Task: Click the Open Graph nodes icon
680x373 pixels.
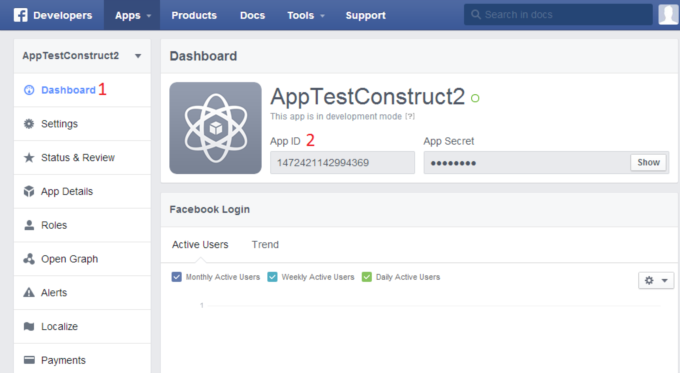Action: 29,259
